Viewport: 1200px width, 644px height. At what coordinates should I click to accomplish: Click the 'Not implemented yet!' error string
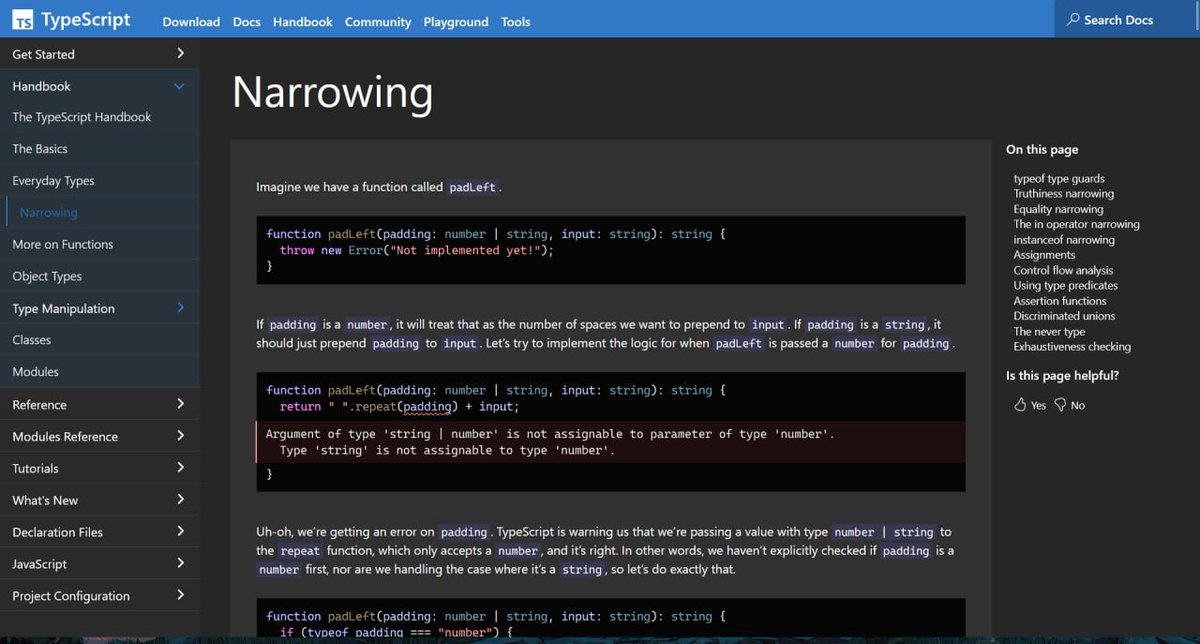[464, 250]
